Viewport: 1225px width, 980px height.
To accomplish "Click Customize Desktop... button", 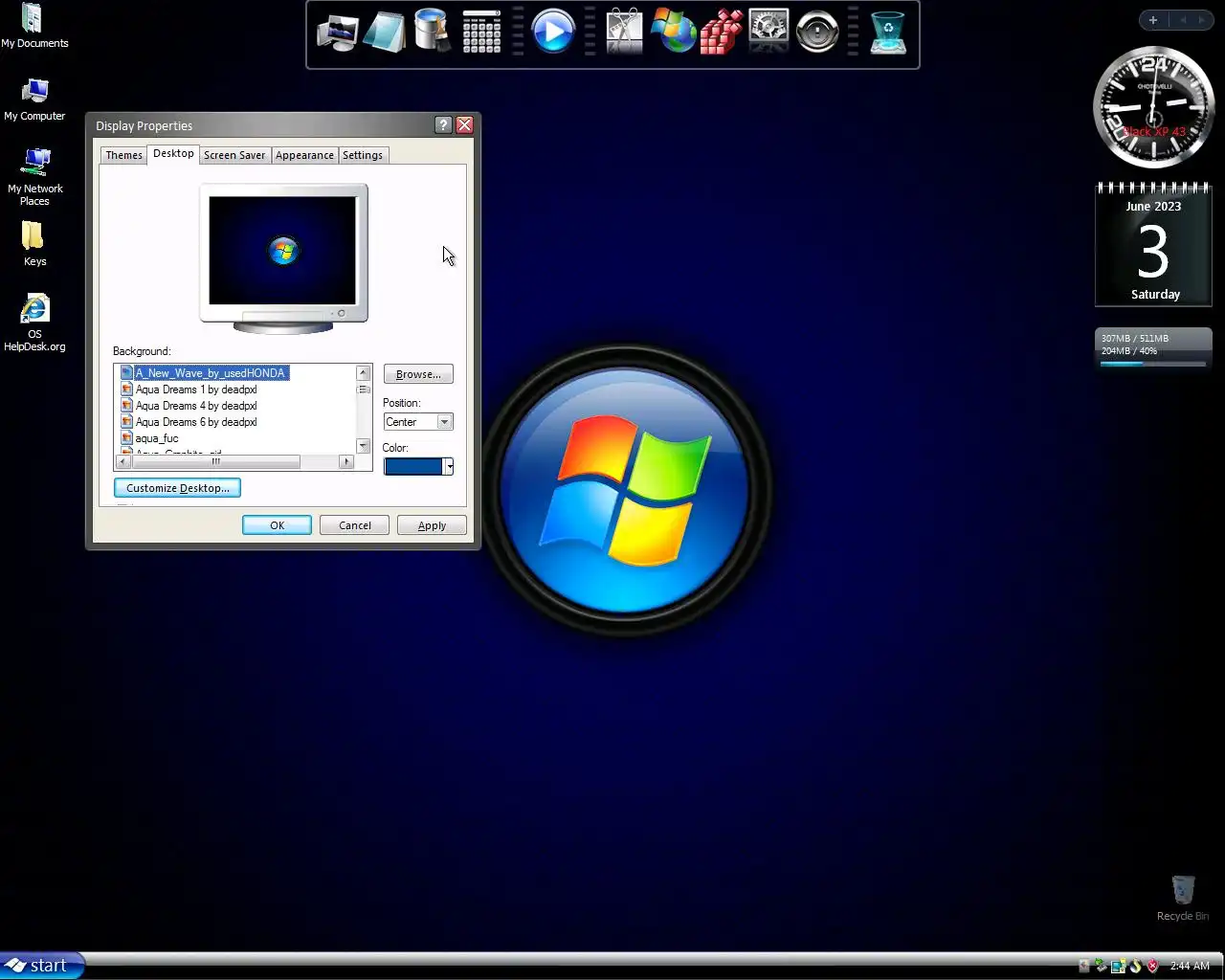I will 177,488.
